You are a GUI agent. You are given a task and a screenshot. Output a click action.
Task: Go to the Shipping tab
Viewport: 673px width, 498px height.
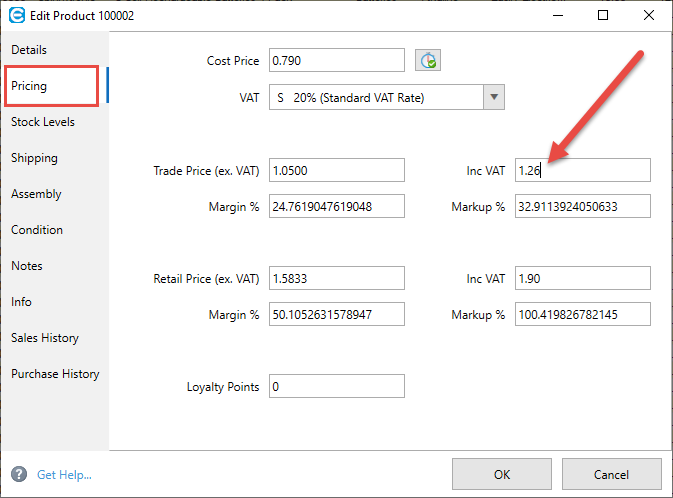pos(34,158)
